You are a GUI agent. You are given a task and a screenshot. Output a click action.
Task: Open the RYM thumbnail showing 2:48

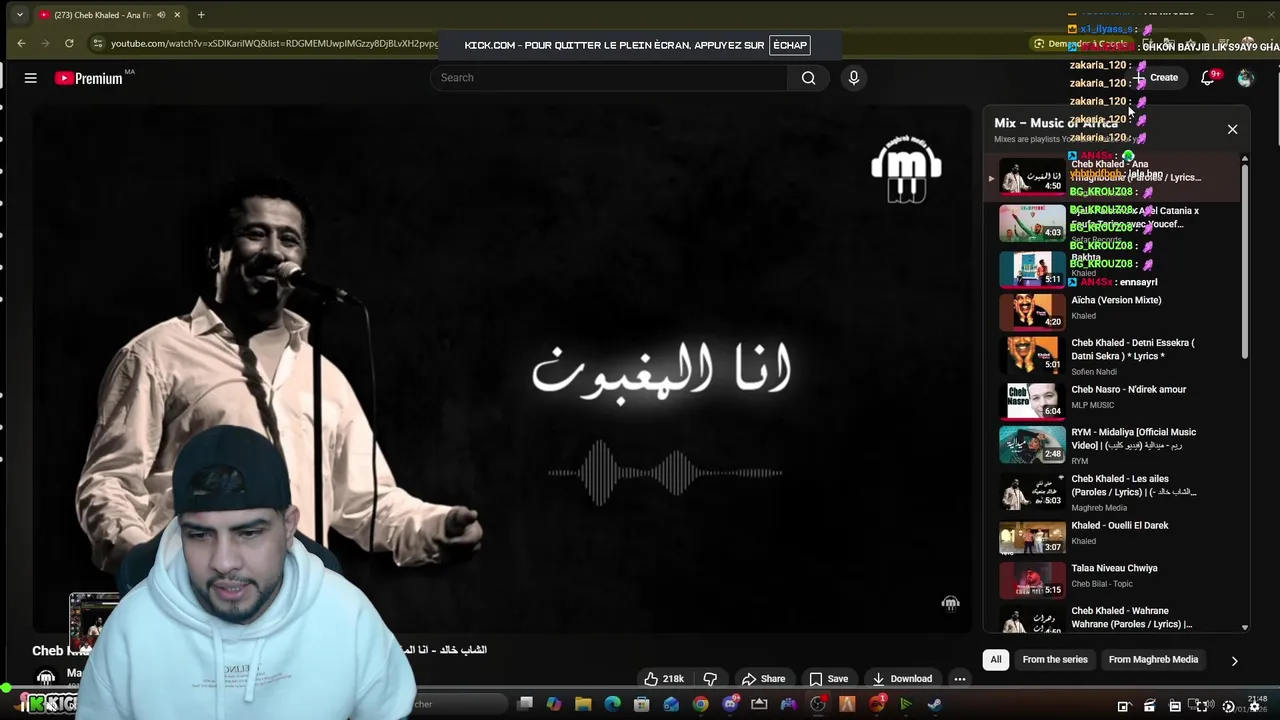point(1032,444)
